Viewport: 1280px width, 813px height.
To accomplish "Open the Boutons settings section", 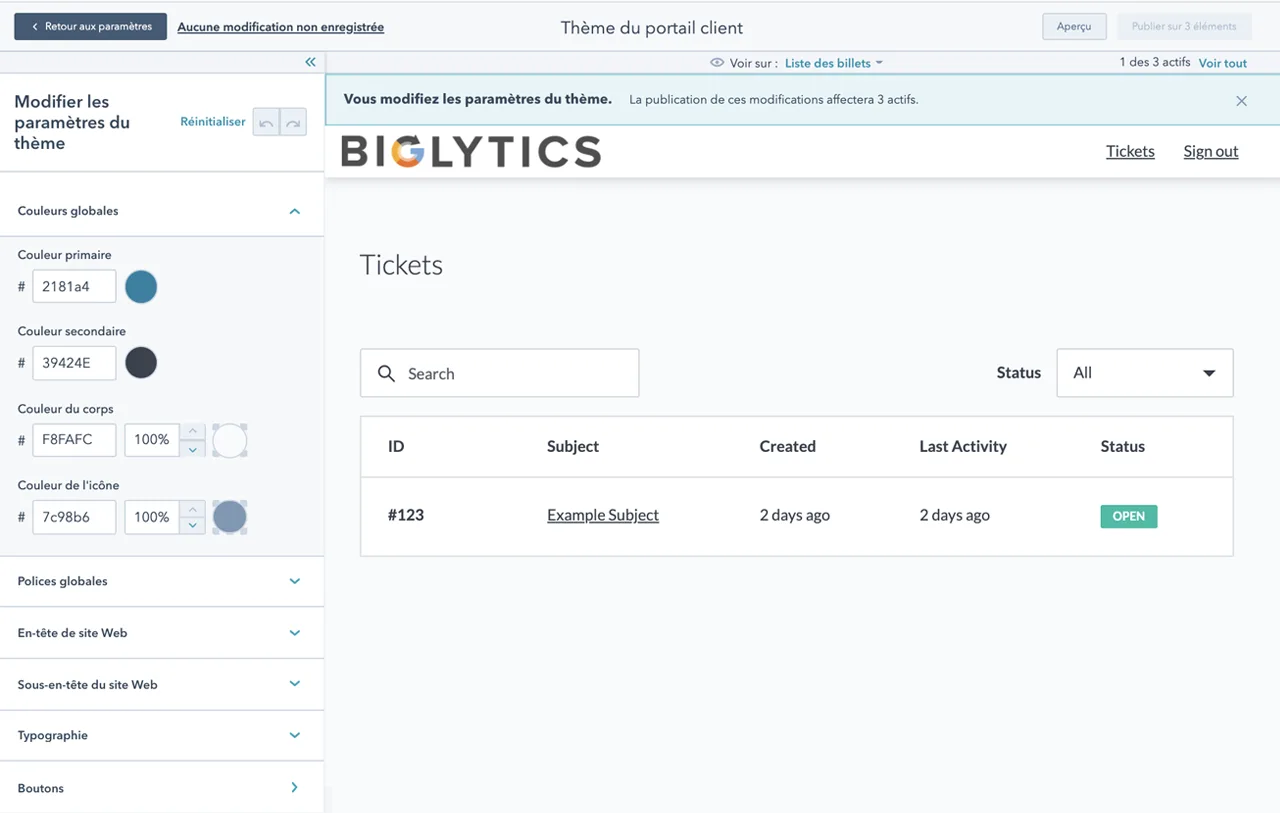I will tap(294, 788).
